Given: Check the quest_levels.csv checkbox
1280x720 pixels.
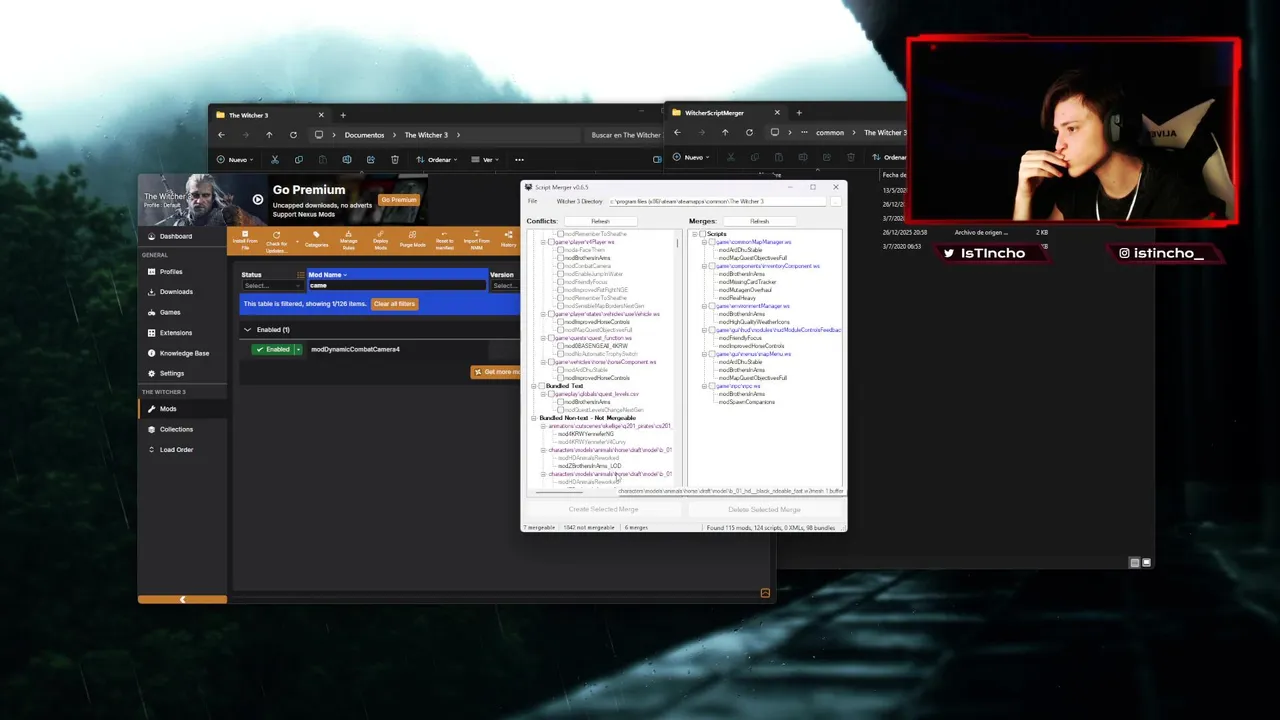Looking at the screenshot, I should point(551,394).
